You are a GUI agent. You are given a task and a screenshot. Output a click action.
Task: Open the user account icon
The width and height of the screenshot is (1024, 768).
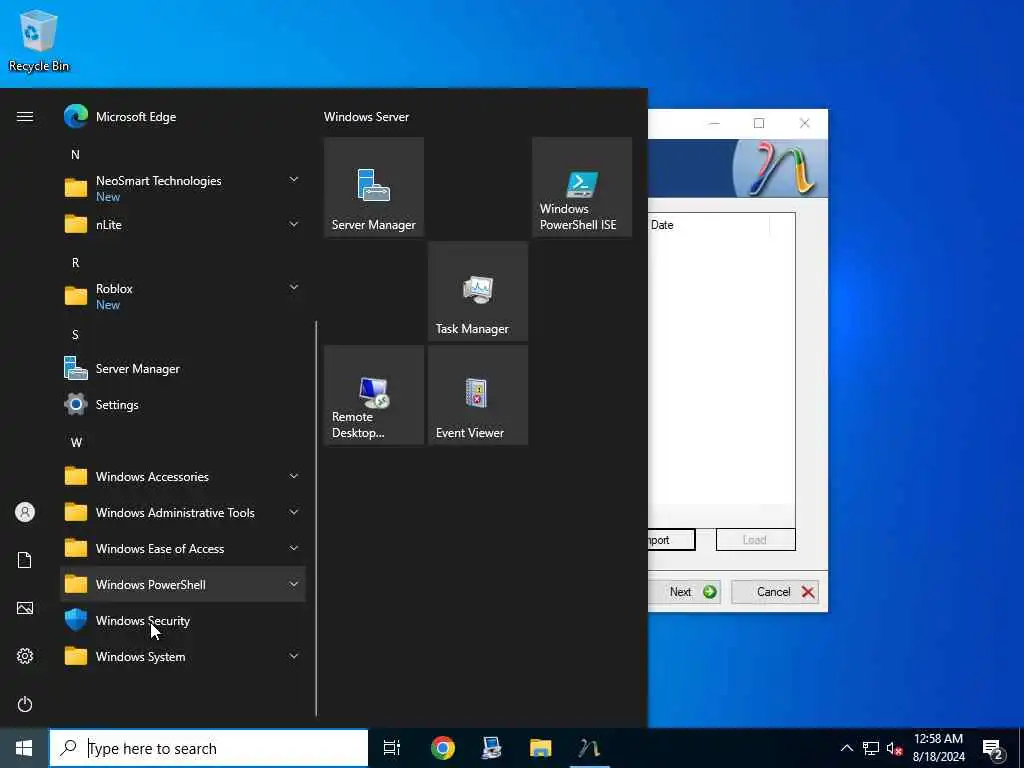click(25, 512)
